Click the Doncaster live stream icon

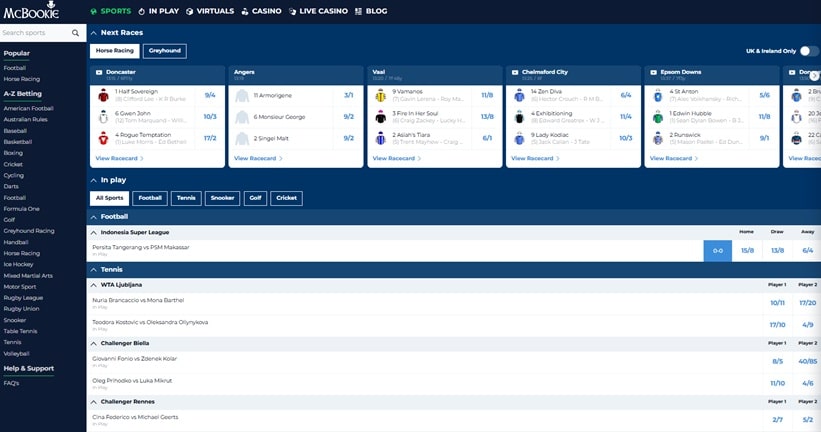coord(99,73)
